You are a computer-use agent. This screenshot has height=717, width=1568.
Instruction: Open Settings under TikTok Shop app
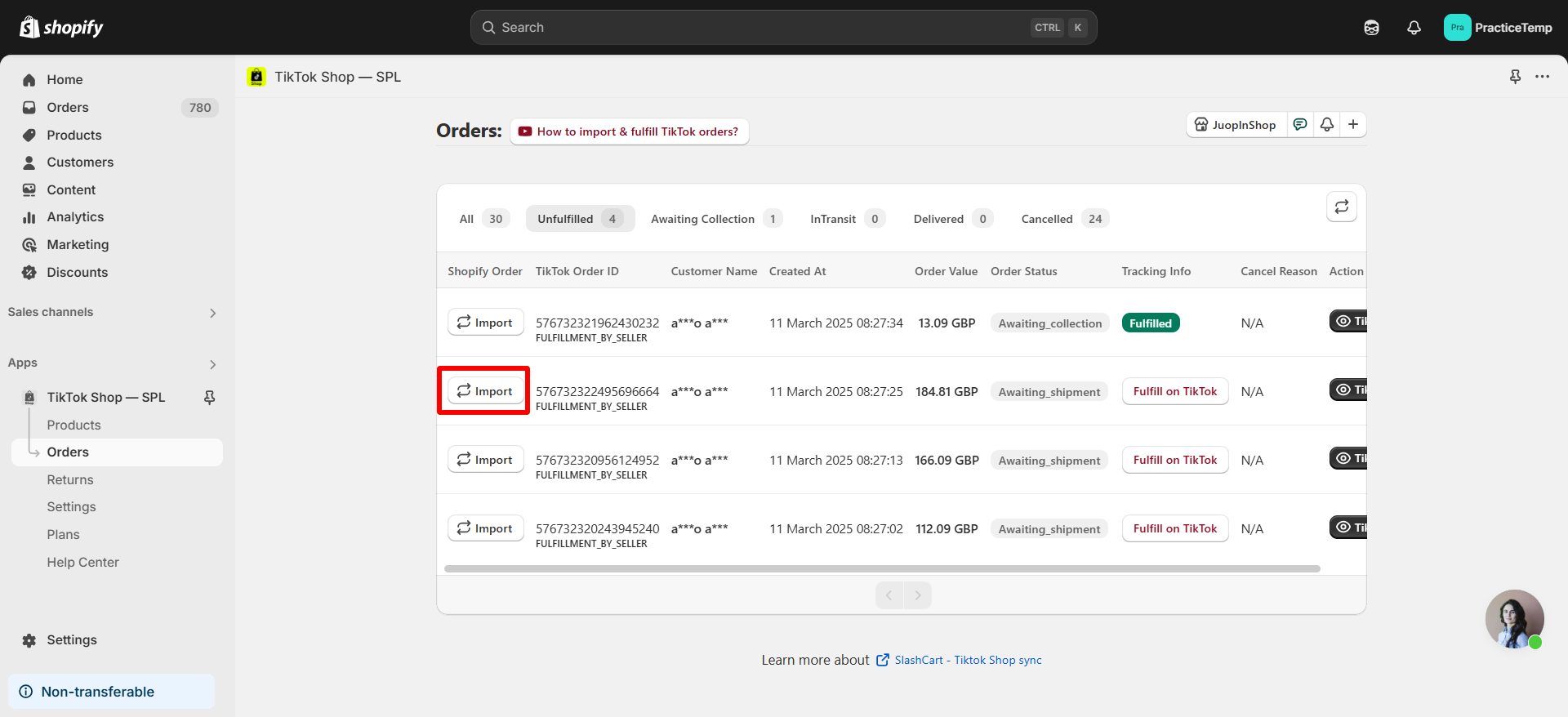[72, 507]
